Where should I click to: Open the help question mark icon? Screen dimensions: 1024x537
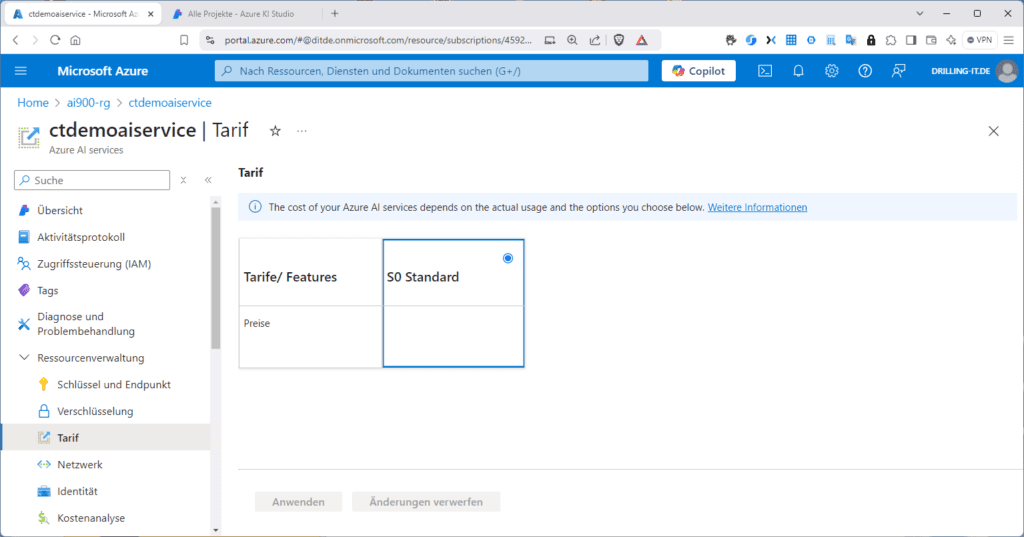point(865,71)
